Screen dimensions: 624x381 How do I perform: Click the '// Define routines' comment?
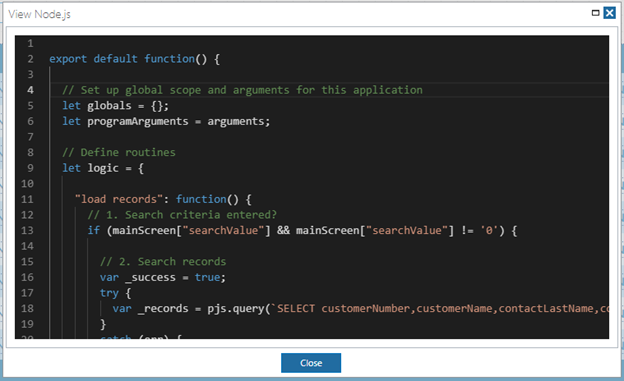[x=119, y=152]
